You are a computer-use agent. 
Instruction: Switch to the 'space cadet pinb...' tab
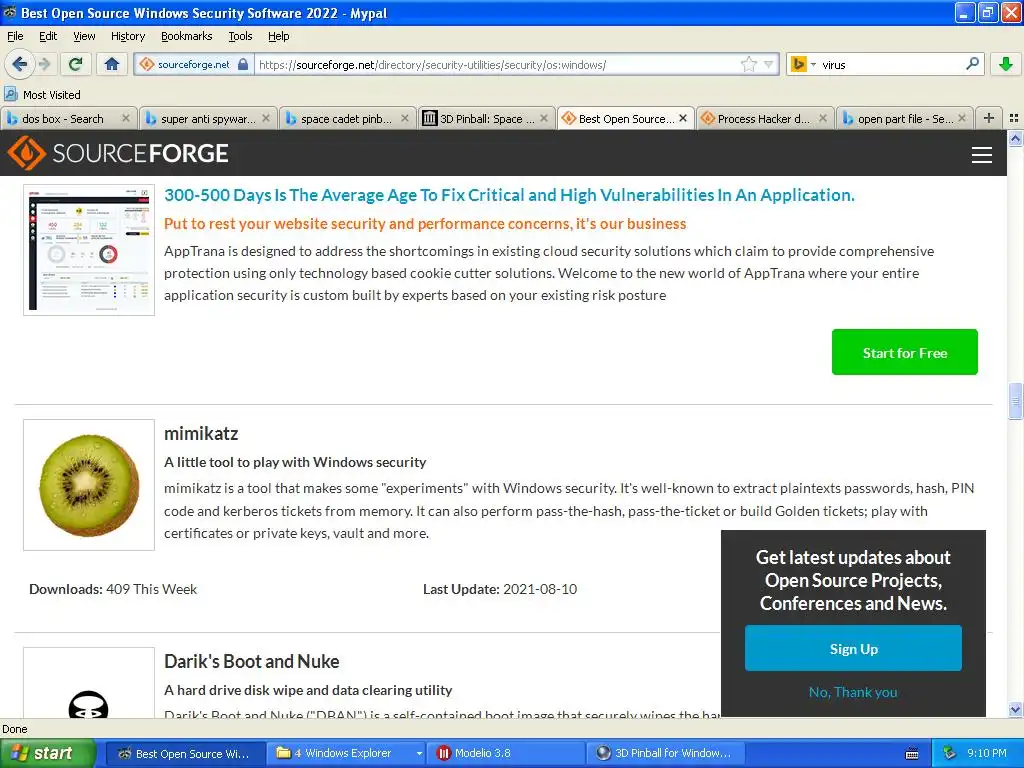pos(346,119)
